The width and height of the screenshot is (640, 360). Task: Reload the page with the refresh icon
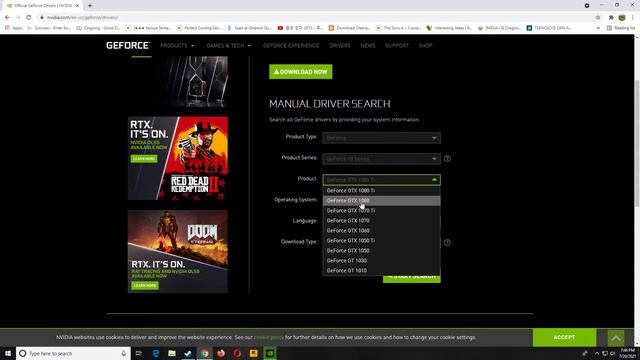tap(29, 18)
